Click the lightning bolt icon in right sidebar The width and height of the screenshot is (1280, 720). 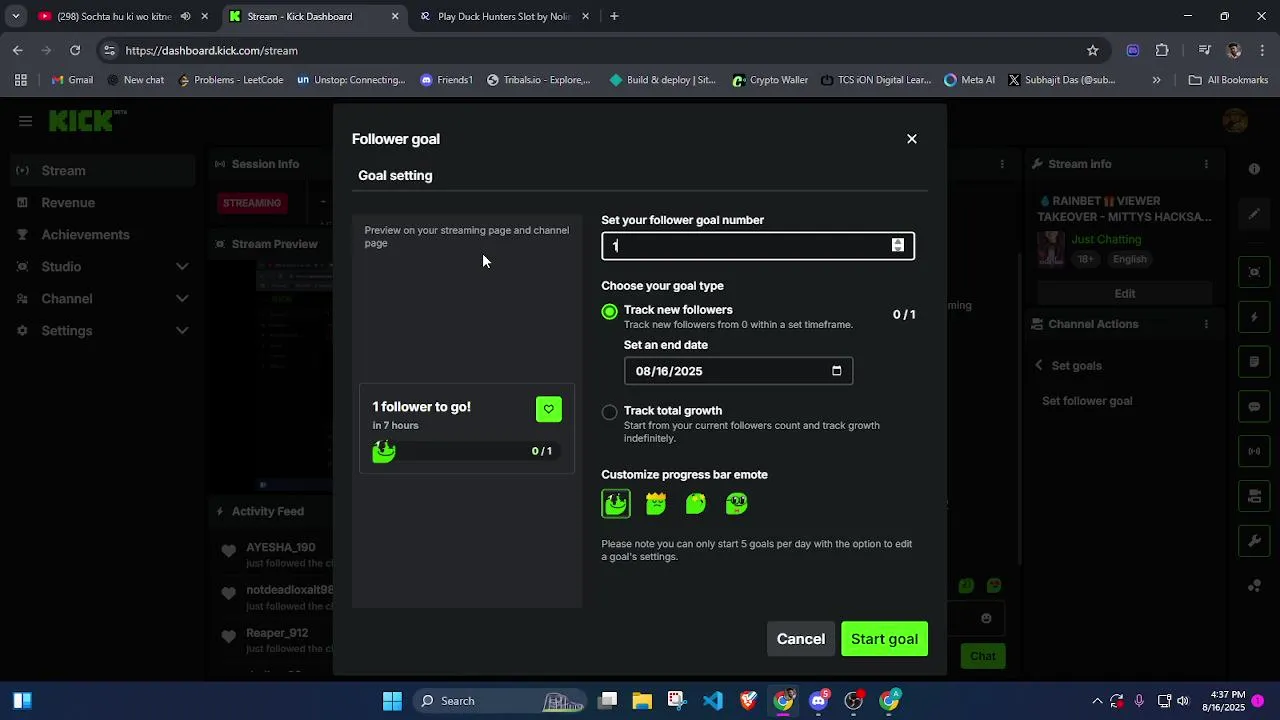pos(1254,317)
